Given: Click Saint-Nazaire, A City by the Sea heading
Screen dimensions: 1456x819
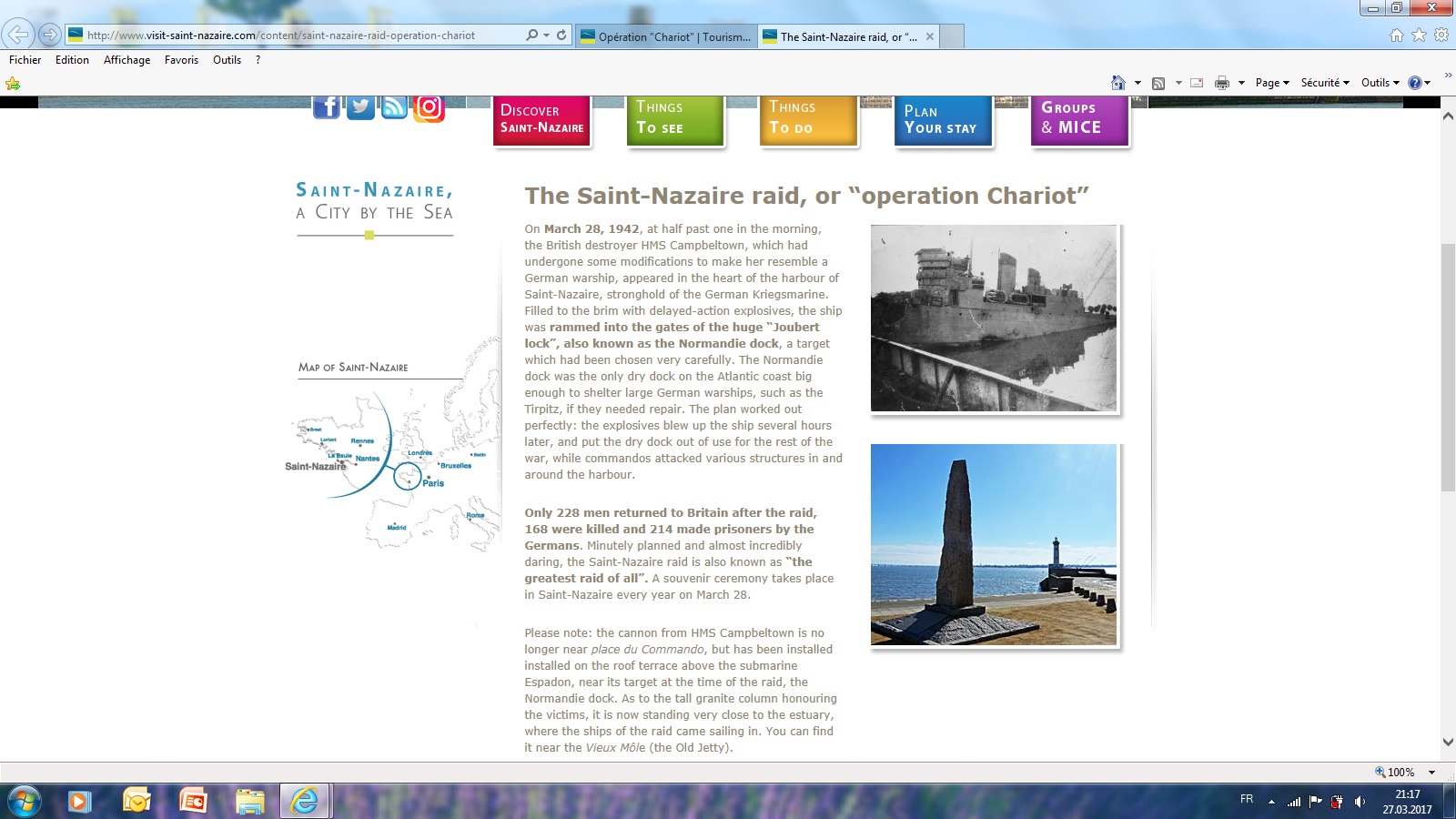Looking at the screenshot, I should 374,201.
